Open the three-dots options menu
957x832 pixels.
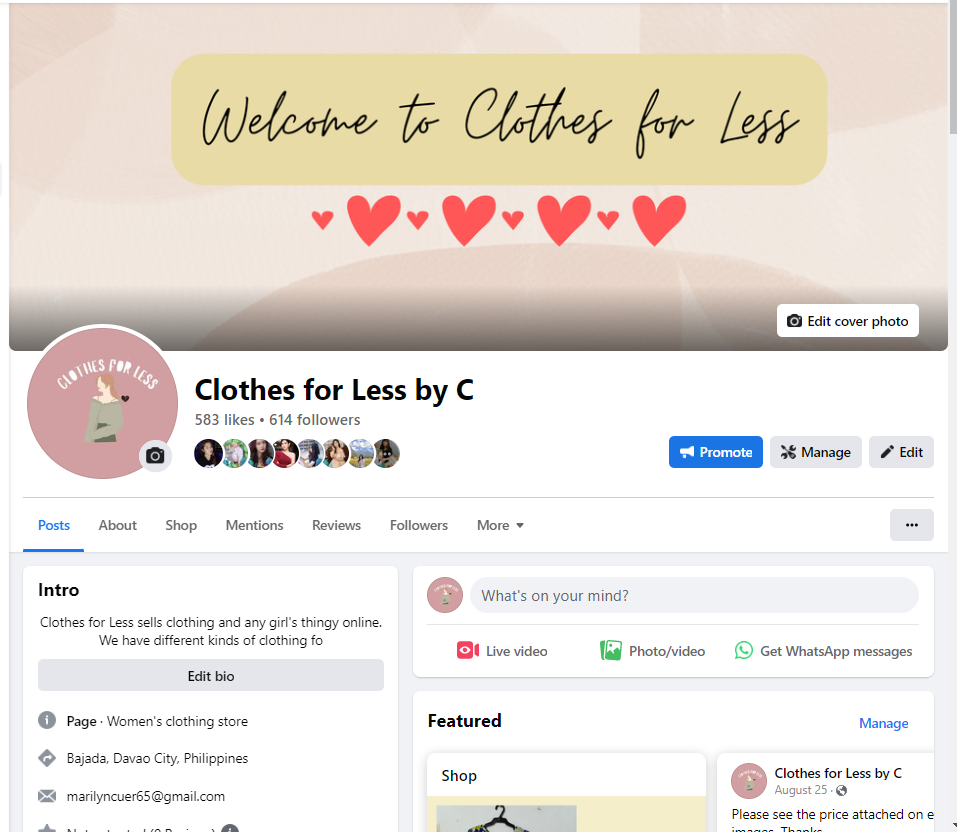(911, 525)
